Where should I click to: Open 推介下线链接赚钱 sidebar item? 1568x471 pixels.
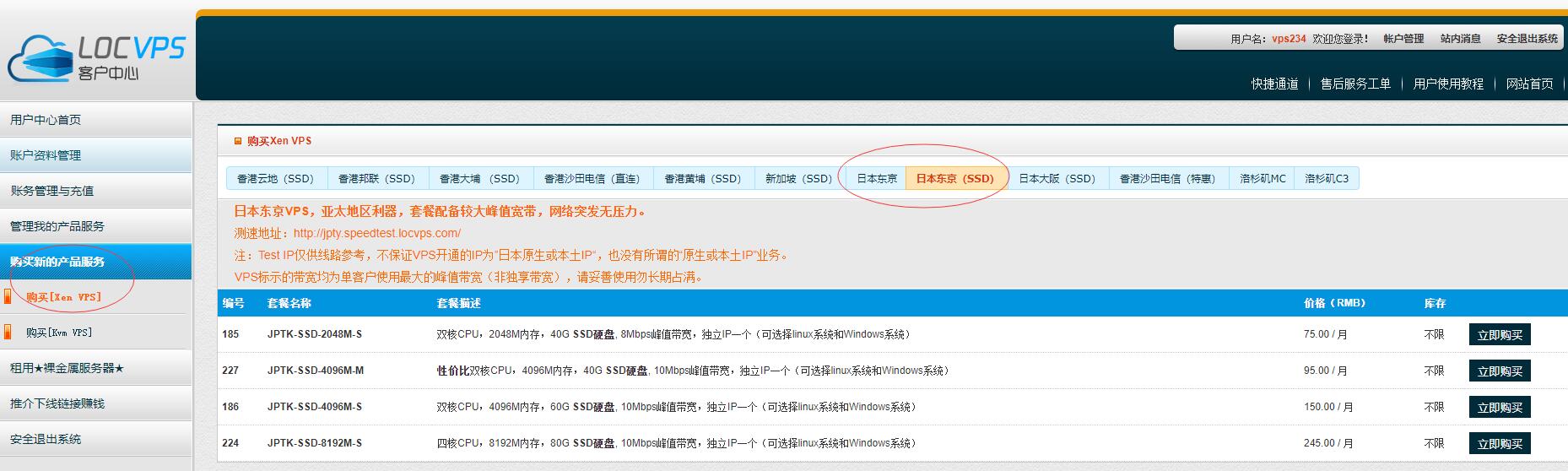click(95, 403)
